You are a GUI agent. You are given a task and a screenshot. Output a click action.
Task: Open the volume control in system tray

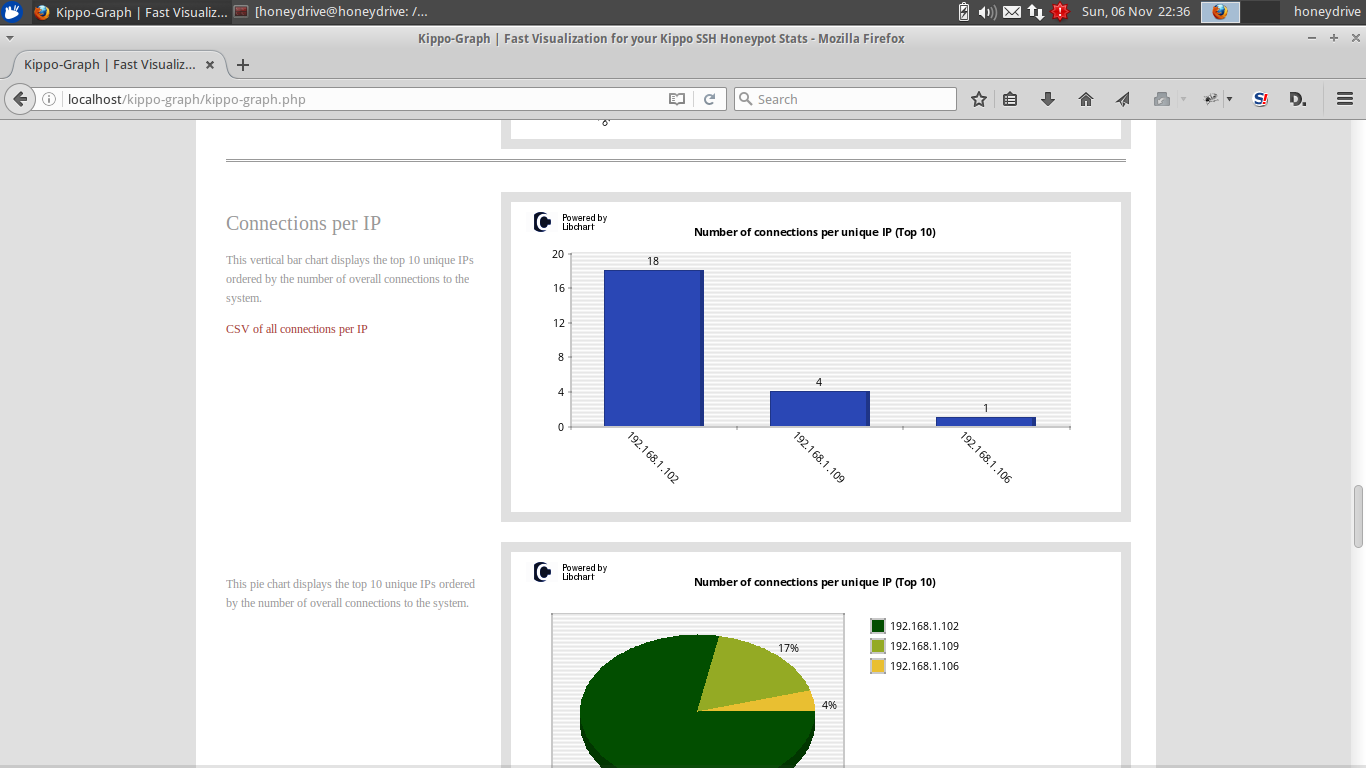tap(987, 12)
